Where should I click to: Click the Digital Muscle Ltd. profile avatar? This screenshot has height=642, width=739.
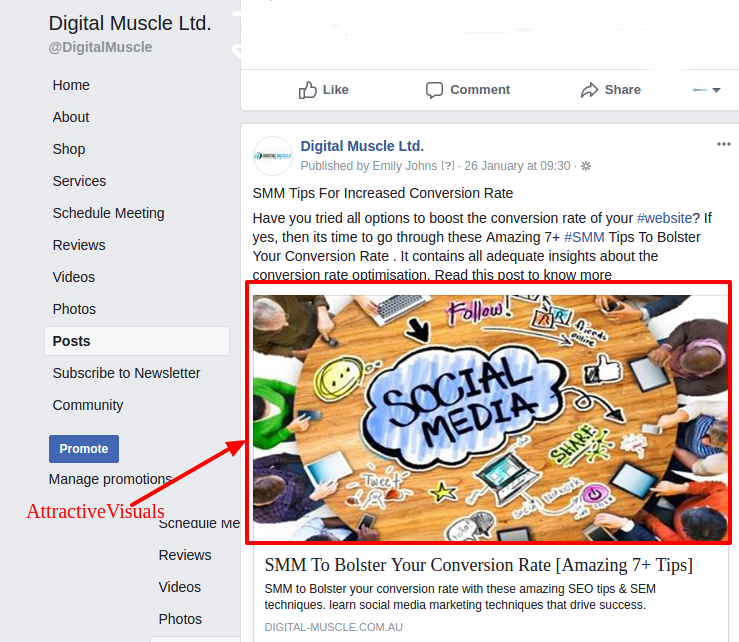[x=273, y=156]
